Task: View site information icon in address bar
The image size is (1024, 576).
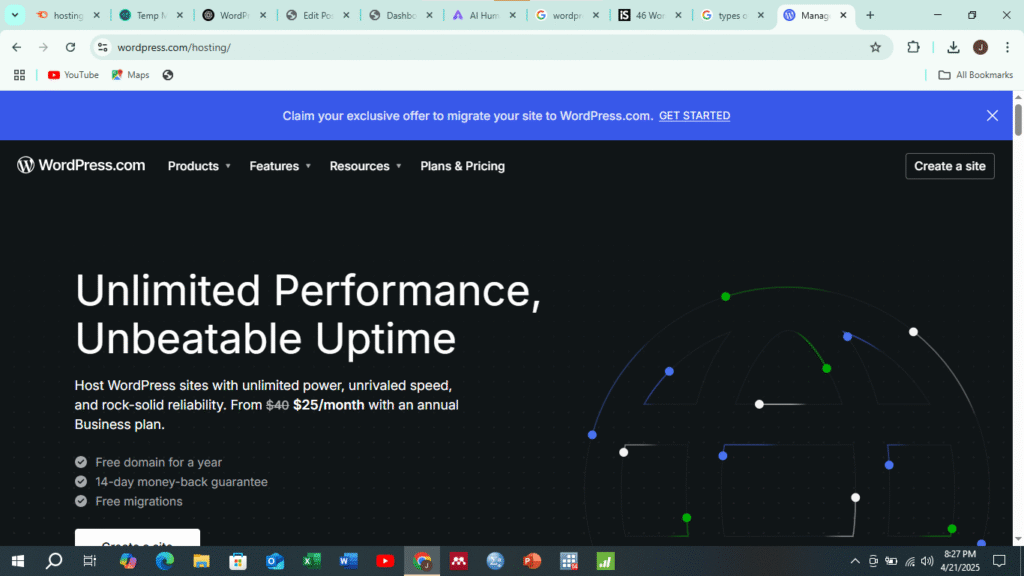Action: click(103, 47)
